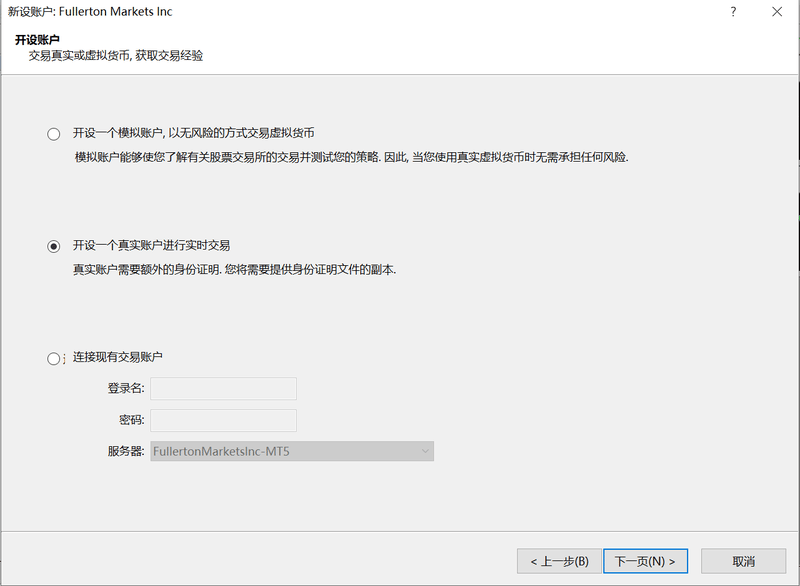The image size is (800, 586).
Task: Focus the 密码 password field
Action: 223,420
